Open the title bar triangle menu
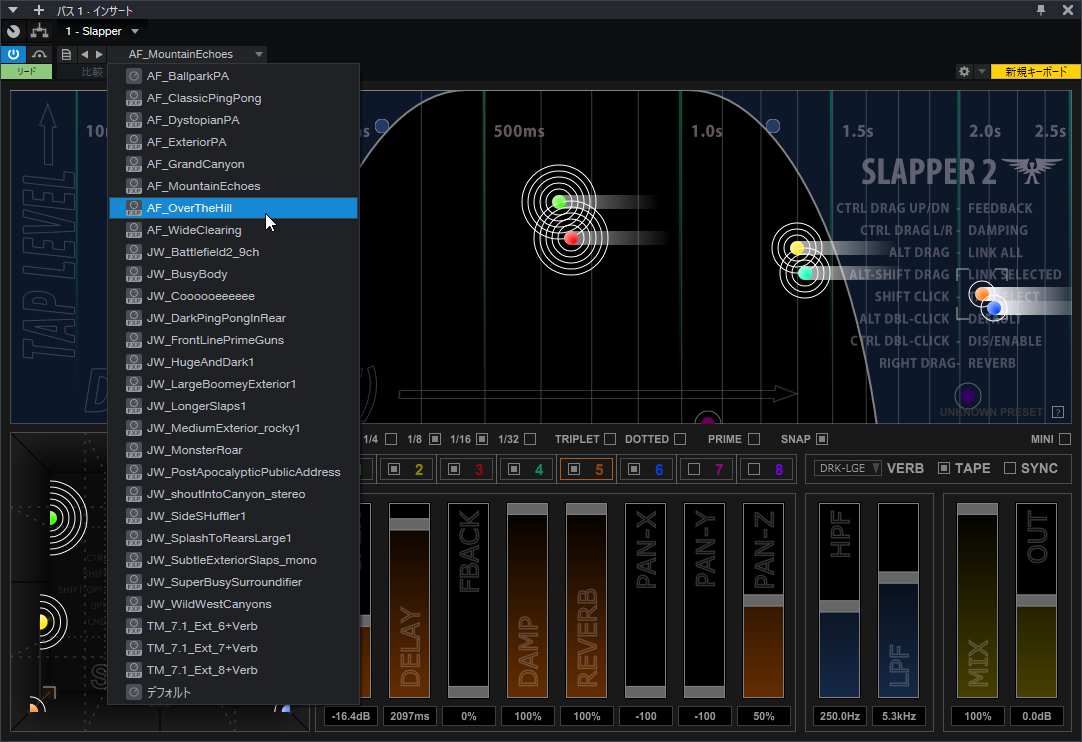 pyautogui.click(x=12, y=10)
